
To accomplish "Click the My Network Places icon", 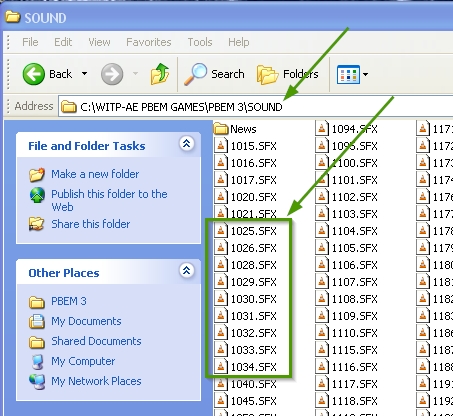I will [x=37, y=382].
